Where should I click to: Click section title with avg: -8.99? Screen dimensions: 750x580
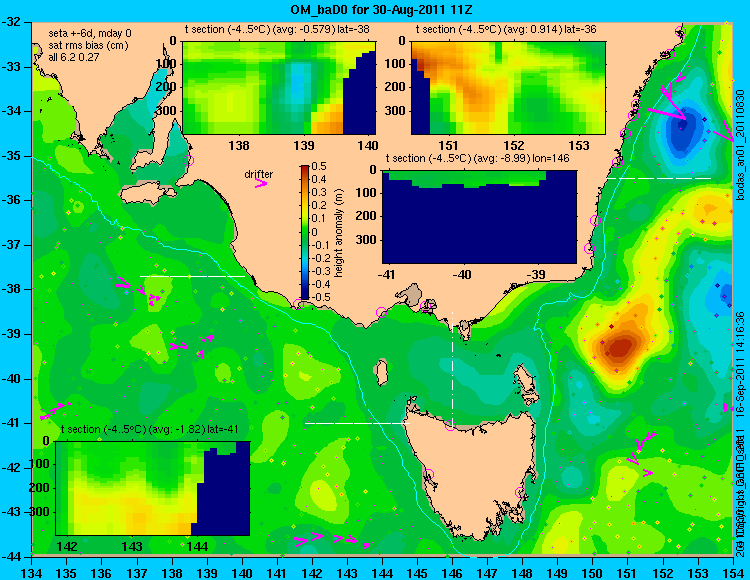coord(478,158)
